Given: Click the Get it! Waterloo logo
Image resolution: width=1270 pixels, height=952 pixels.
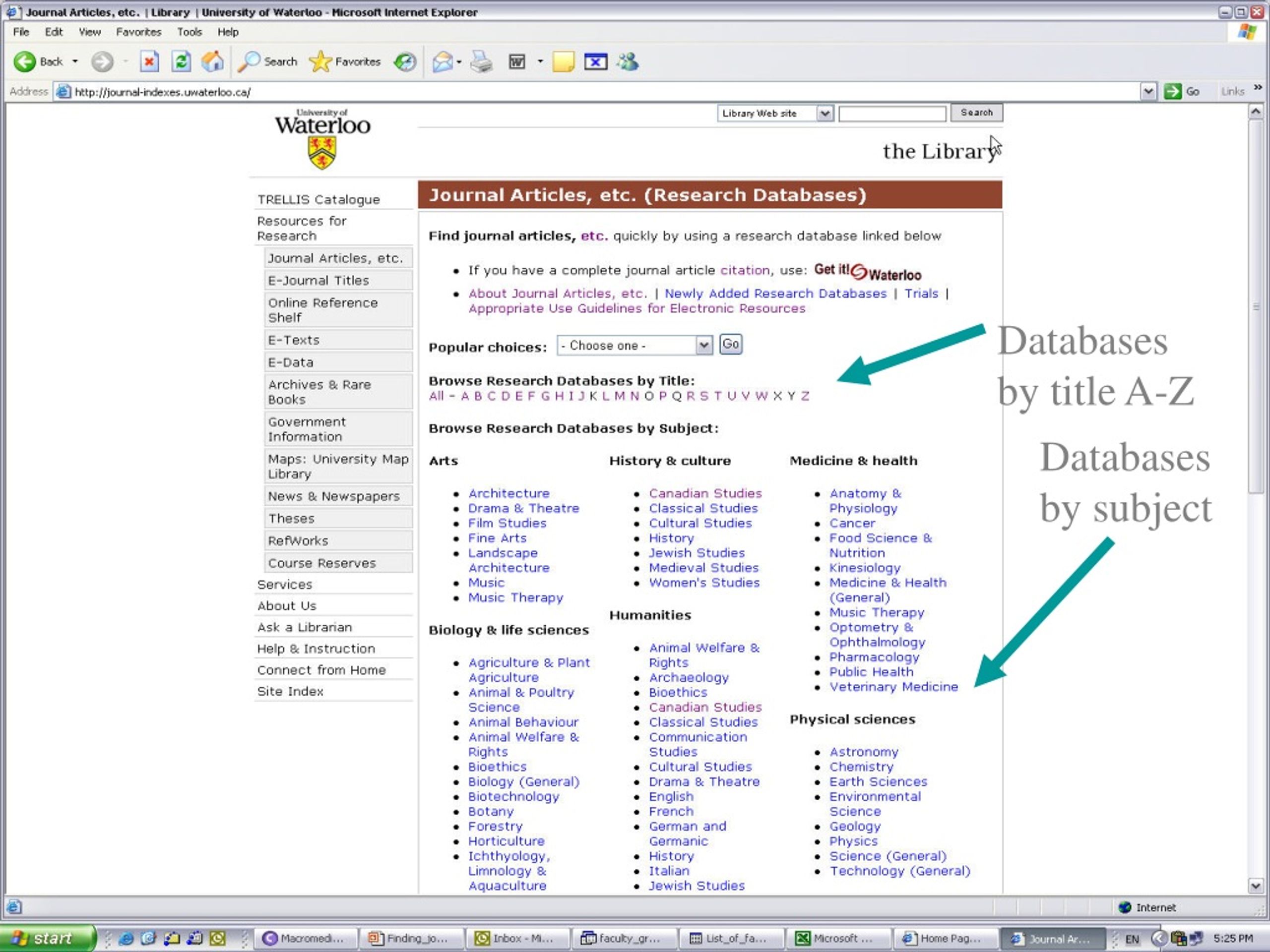Looking at the screenshot, I should [867, 271].
